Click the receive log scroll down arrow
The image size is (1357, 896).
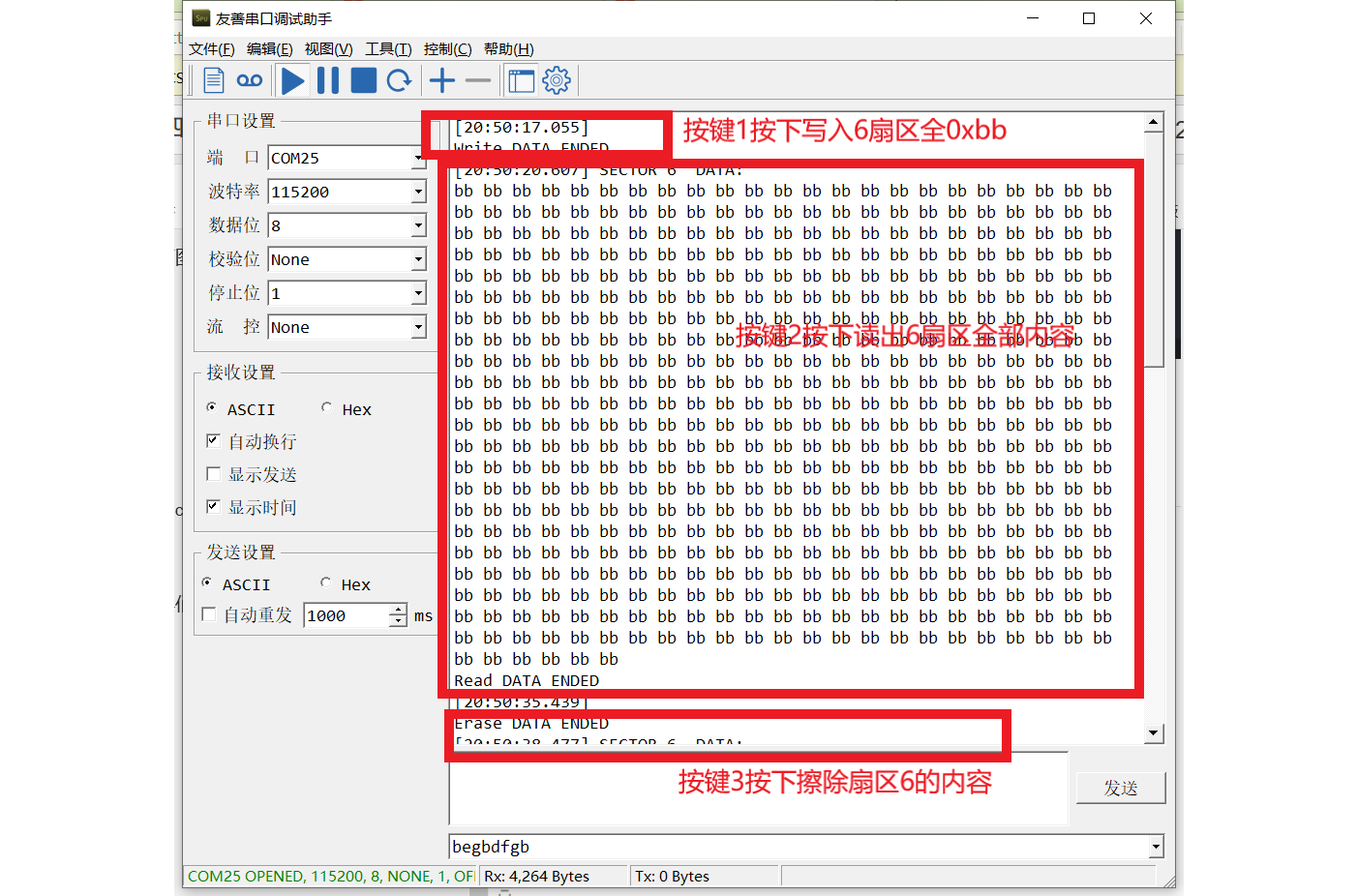[x=1153, y=733]
